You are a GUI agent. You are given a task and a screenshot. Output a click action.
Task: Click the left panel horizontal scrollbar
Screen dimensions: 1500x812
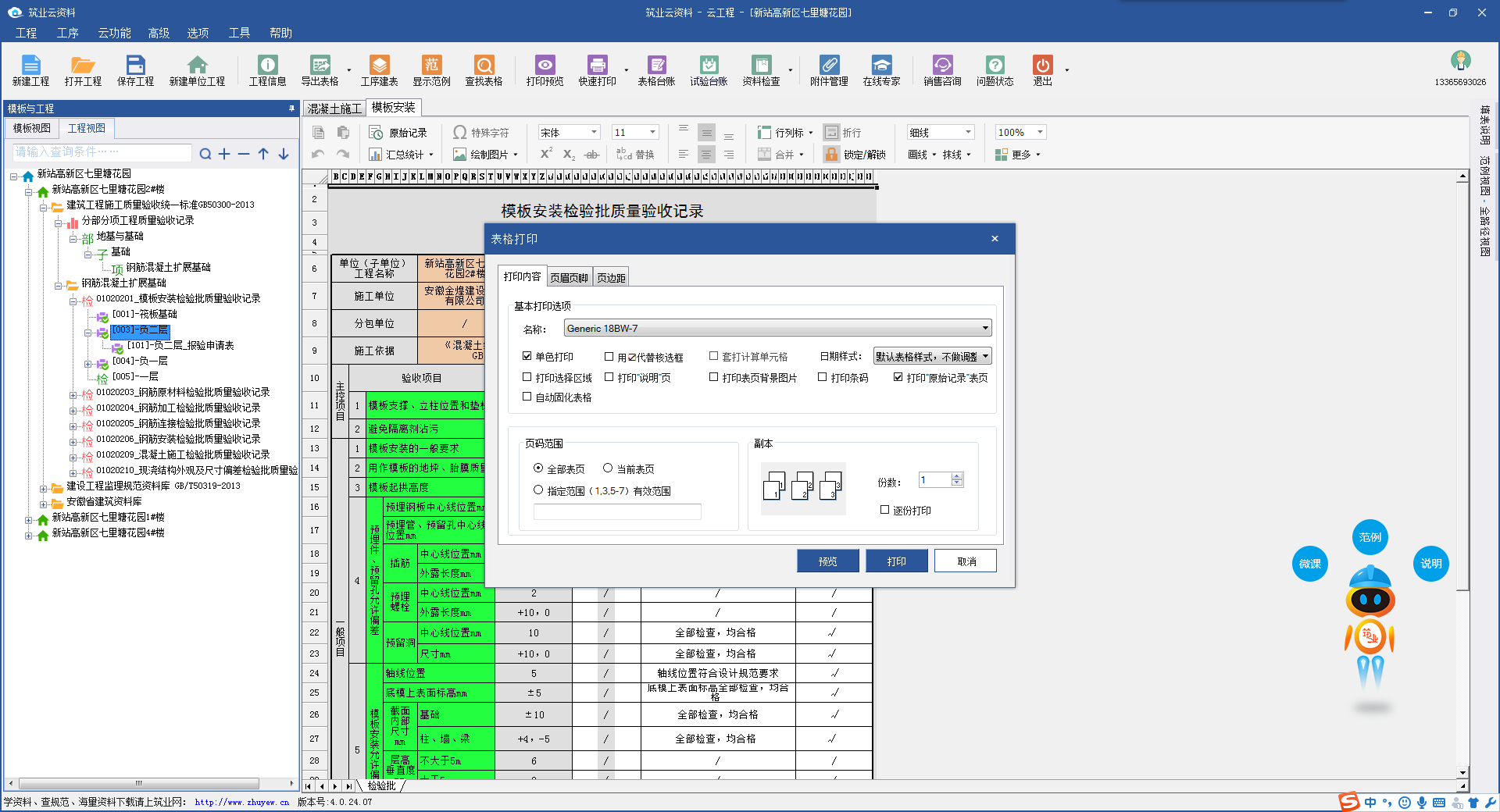[138, 783]
